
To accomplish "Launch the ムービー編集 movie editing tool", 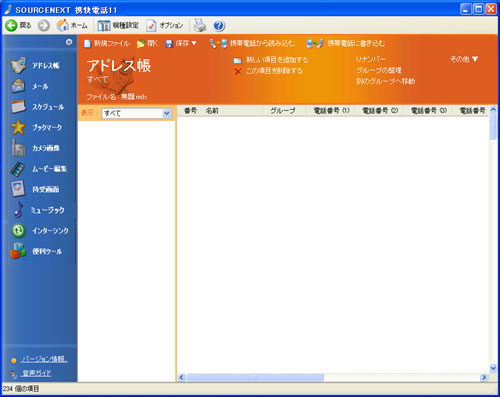I will [x=18, y=169].
